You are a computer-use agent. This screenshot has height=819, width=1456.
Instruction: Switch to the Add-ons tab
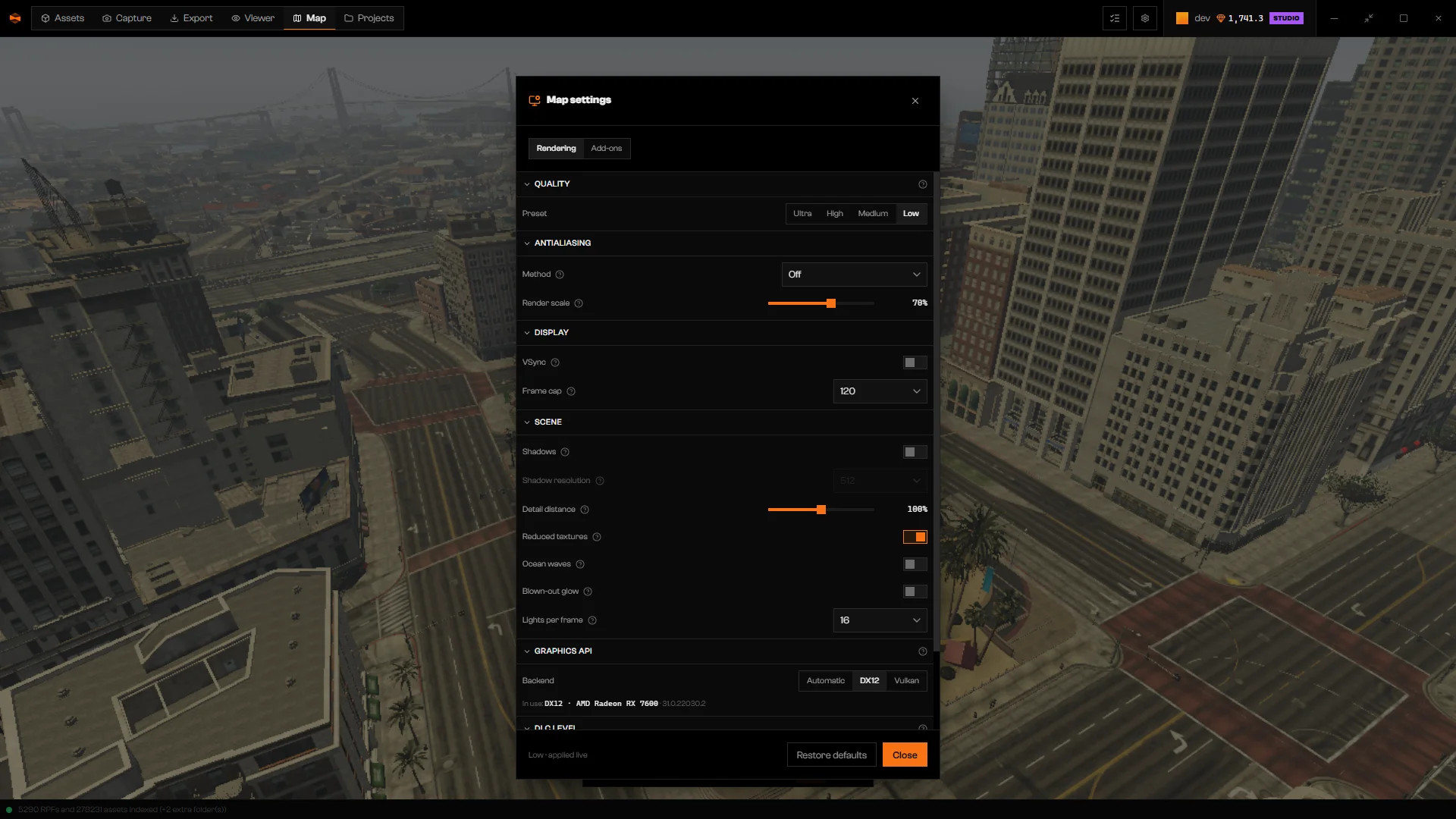pos(606,149)
